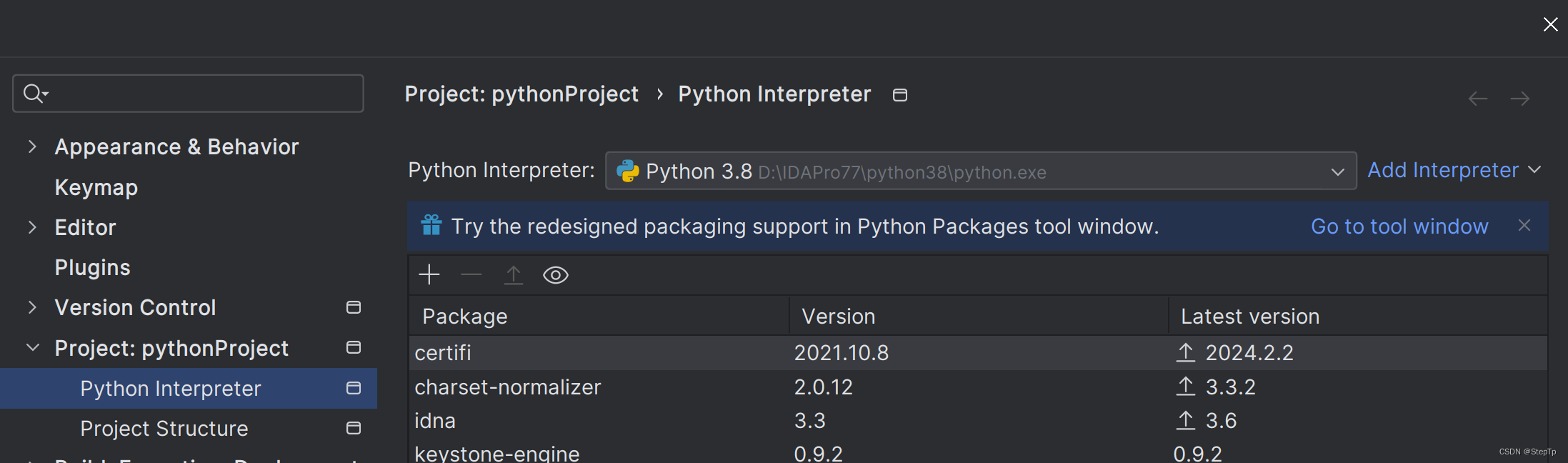Expand the Editor section

[31, 227]
